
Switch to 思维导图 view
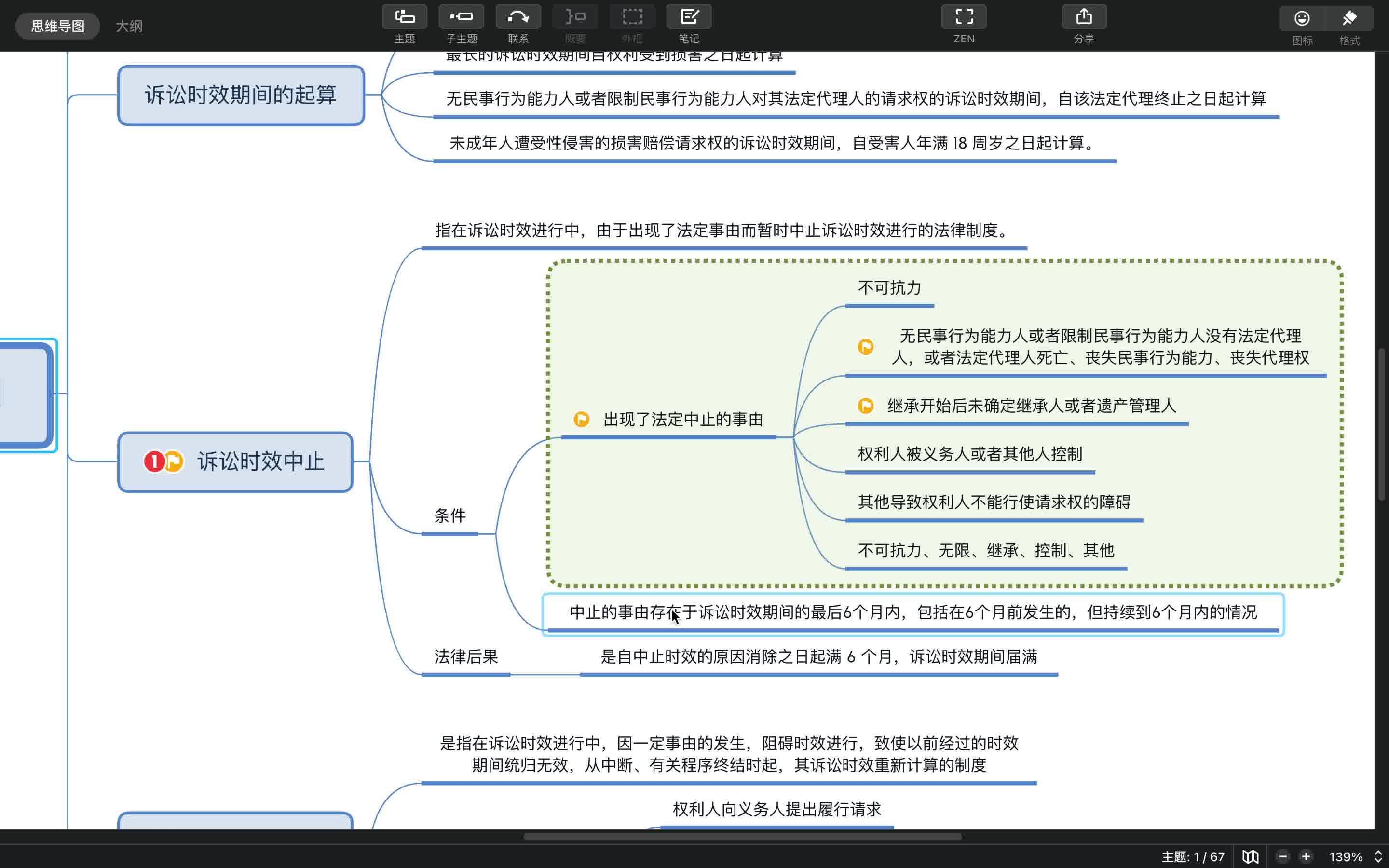tap(57, 26)
